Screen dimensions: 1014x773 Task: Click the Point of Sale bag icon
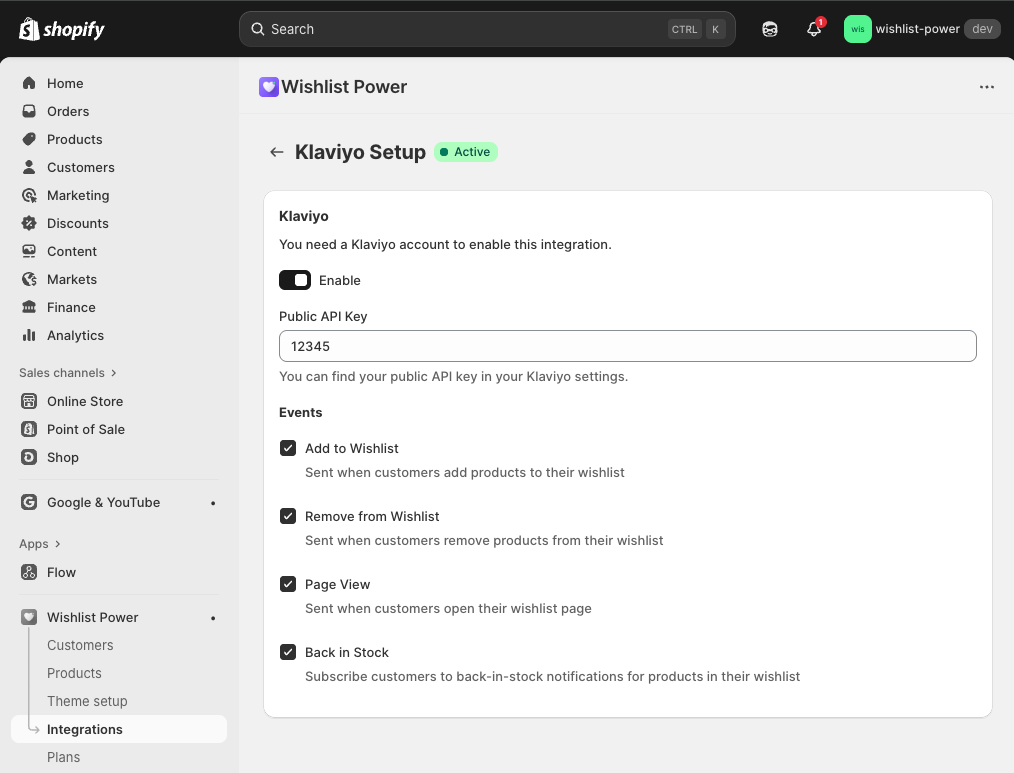[29, 429]
